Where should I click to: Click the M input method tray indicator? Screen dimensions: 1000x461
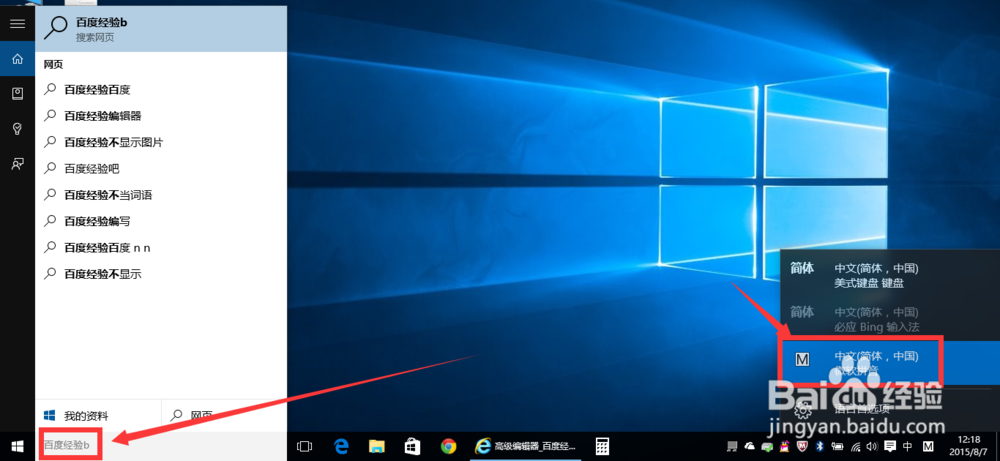928,446
